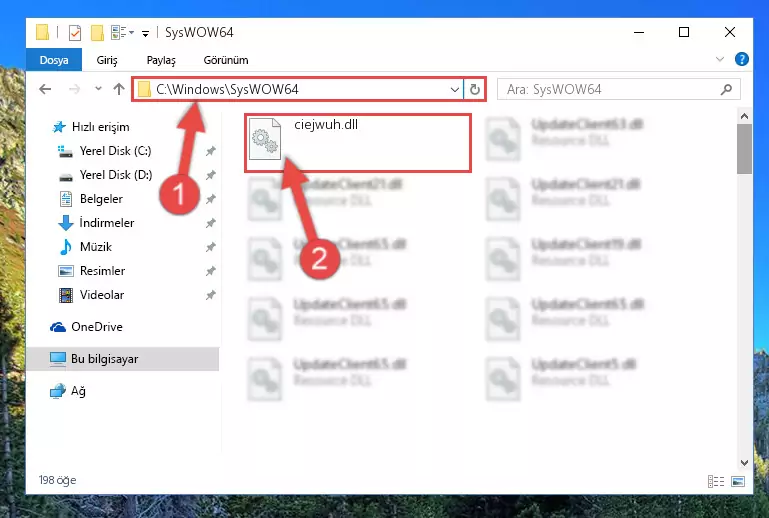
Task: Click the folder icon in title bar
Action: pyautogui.click(x=43, y=33)
